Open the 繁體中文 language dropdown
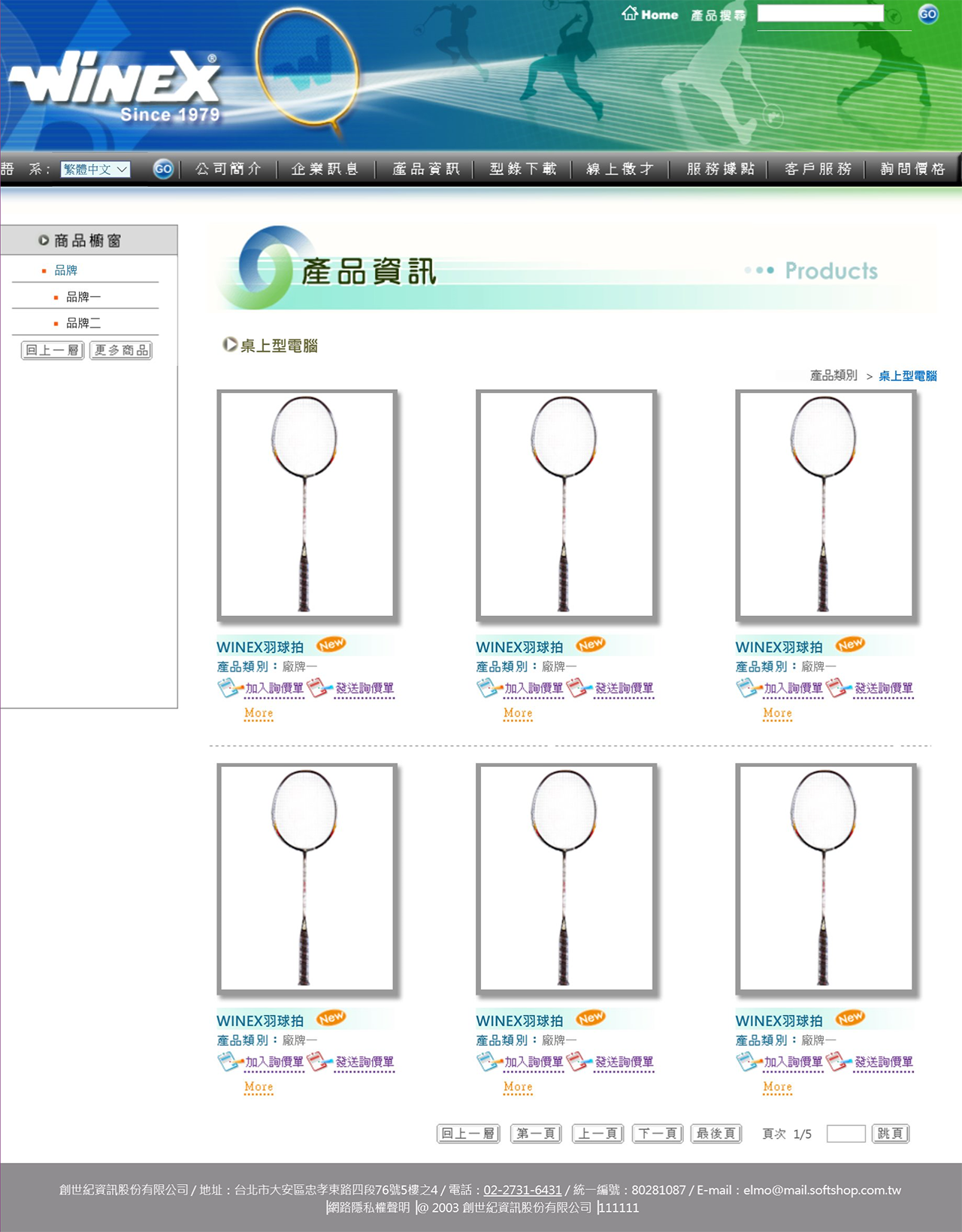The width and height of the screenshot is (962, 1232). [x=95, y=170]
